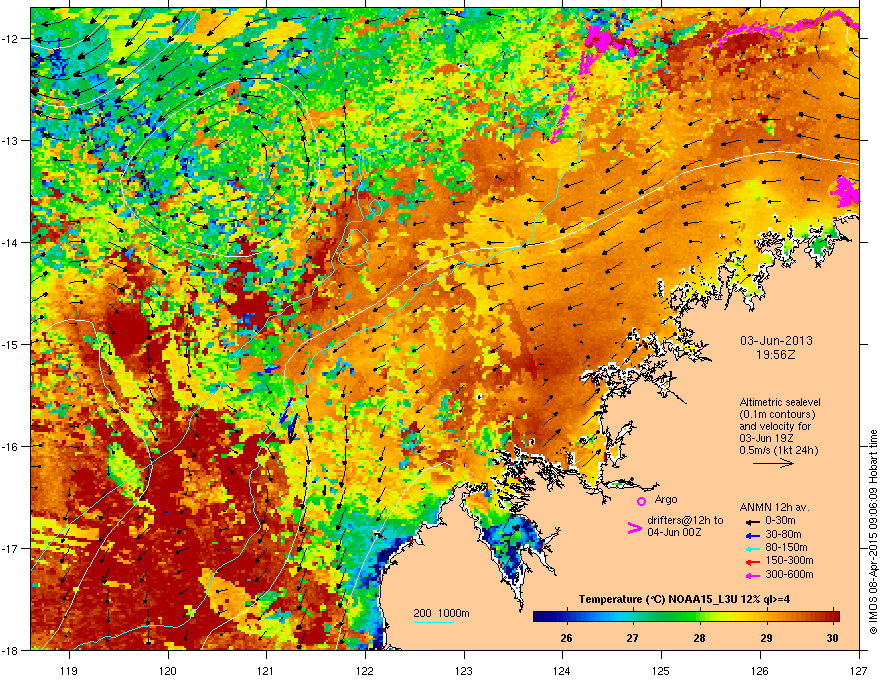Click the cyan 200 1000m bathymetry legend line

click(x=433, y=622)
